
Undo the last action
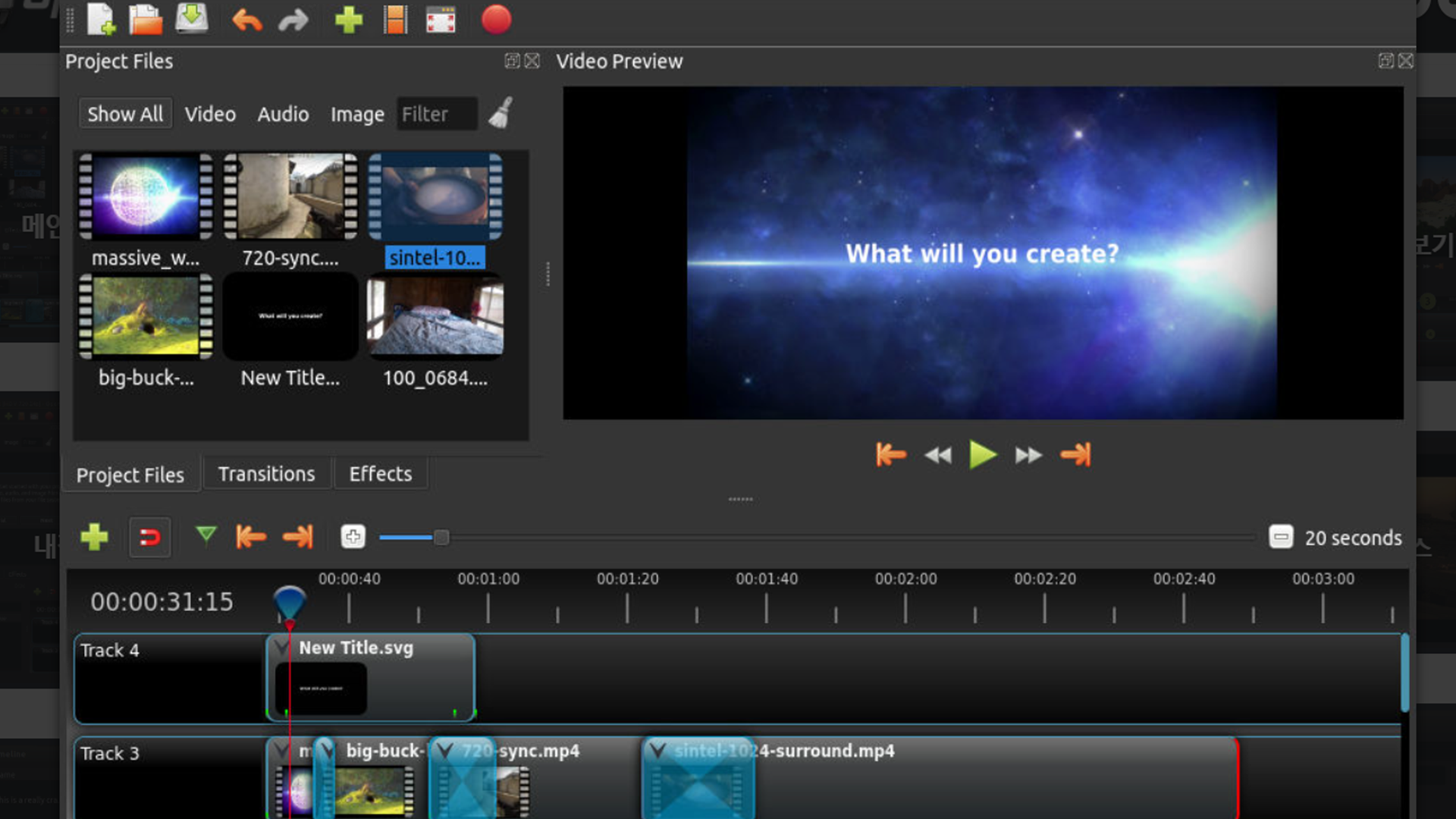click(x=246, y=20)
